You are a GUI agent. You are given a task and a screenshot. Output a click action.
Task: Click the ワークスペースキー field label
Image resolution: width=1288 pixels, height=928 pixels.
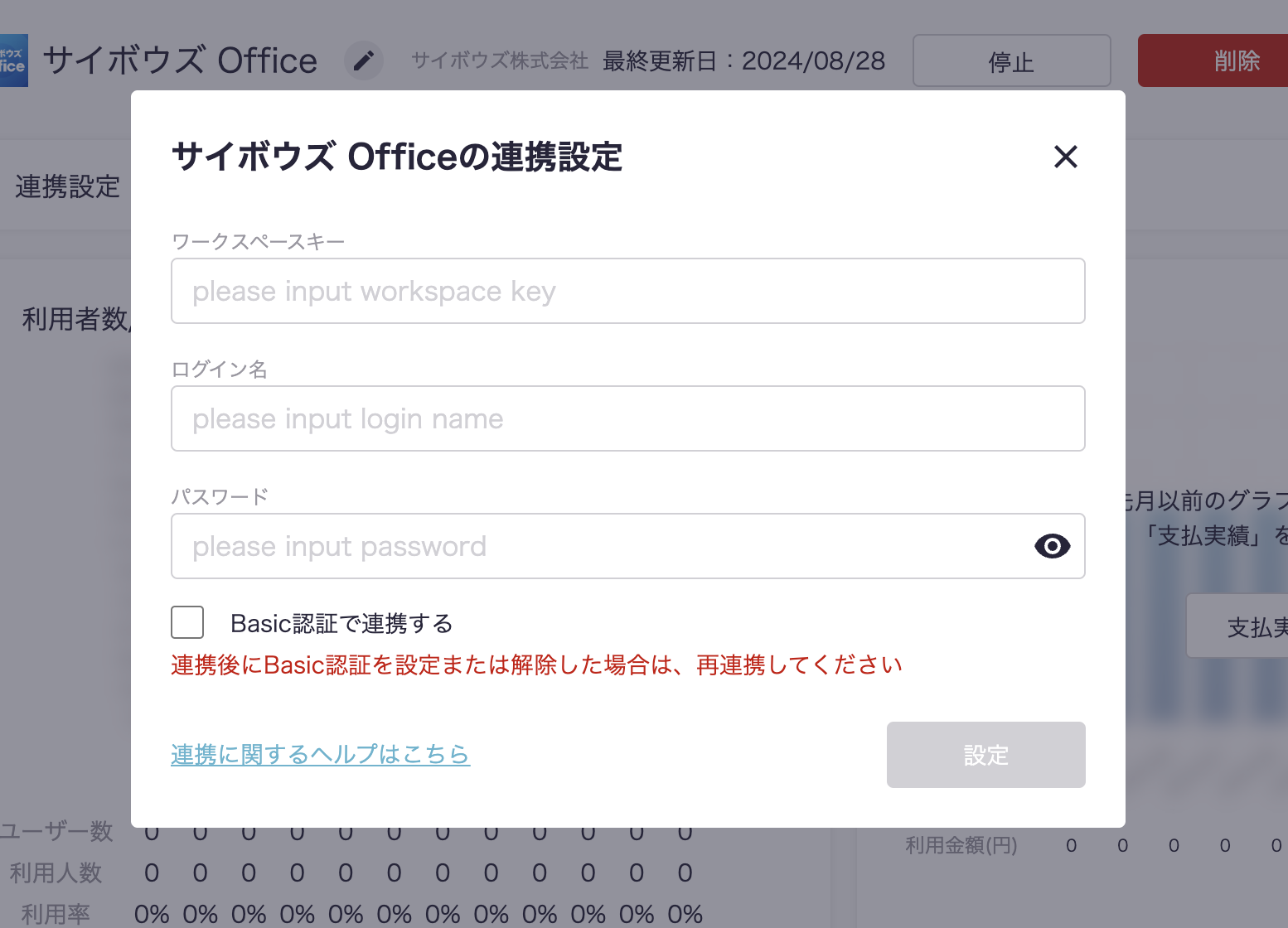tap(258, 241)
